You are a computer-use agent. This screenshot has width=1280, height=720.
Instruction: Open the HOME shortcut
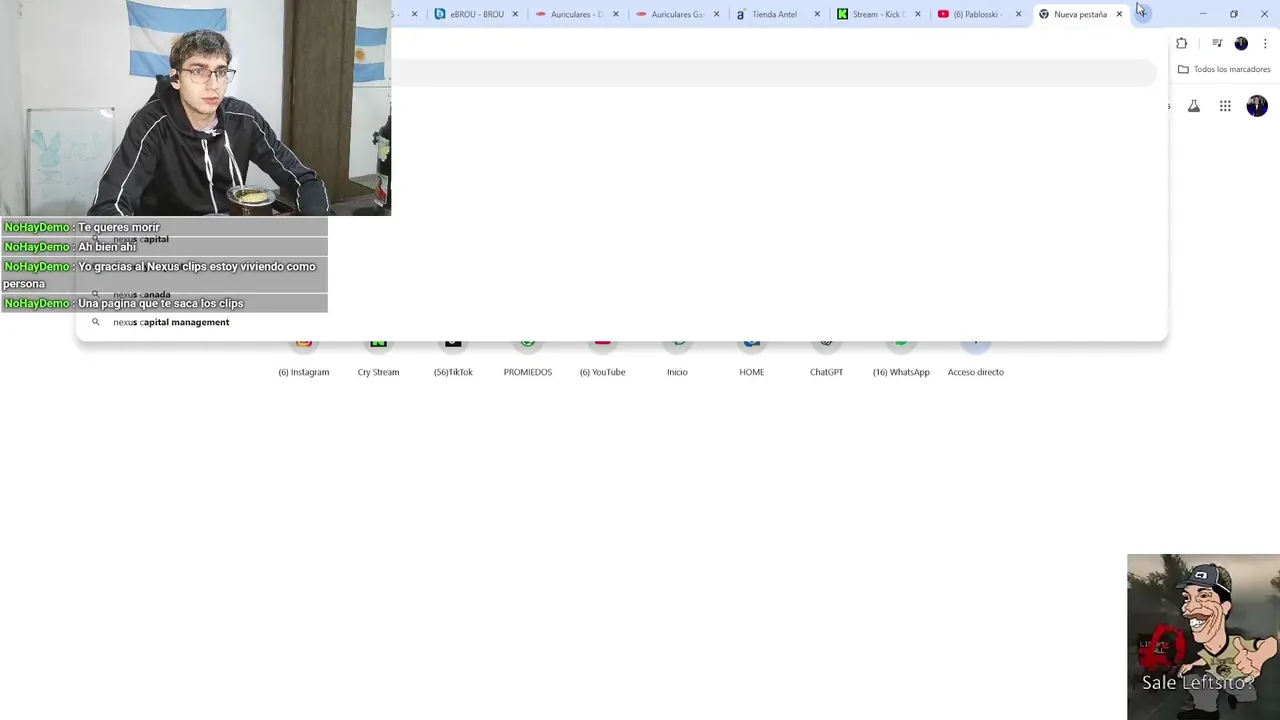tap(752, 356)
